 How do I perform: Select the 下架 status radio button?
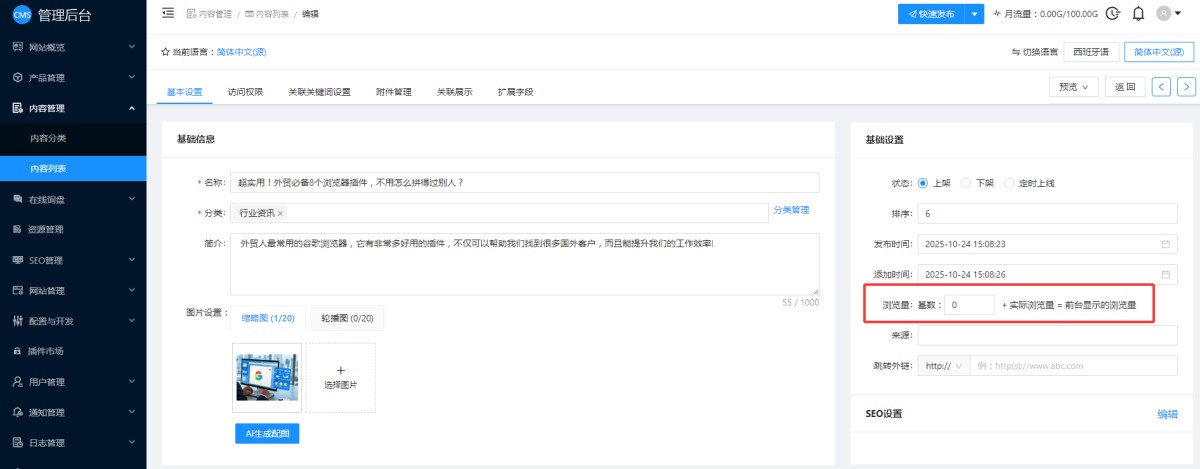(x=966, y=183)
